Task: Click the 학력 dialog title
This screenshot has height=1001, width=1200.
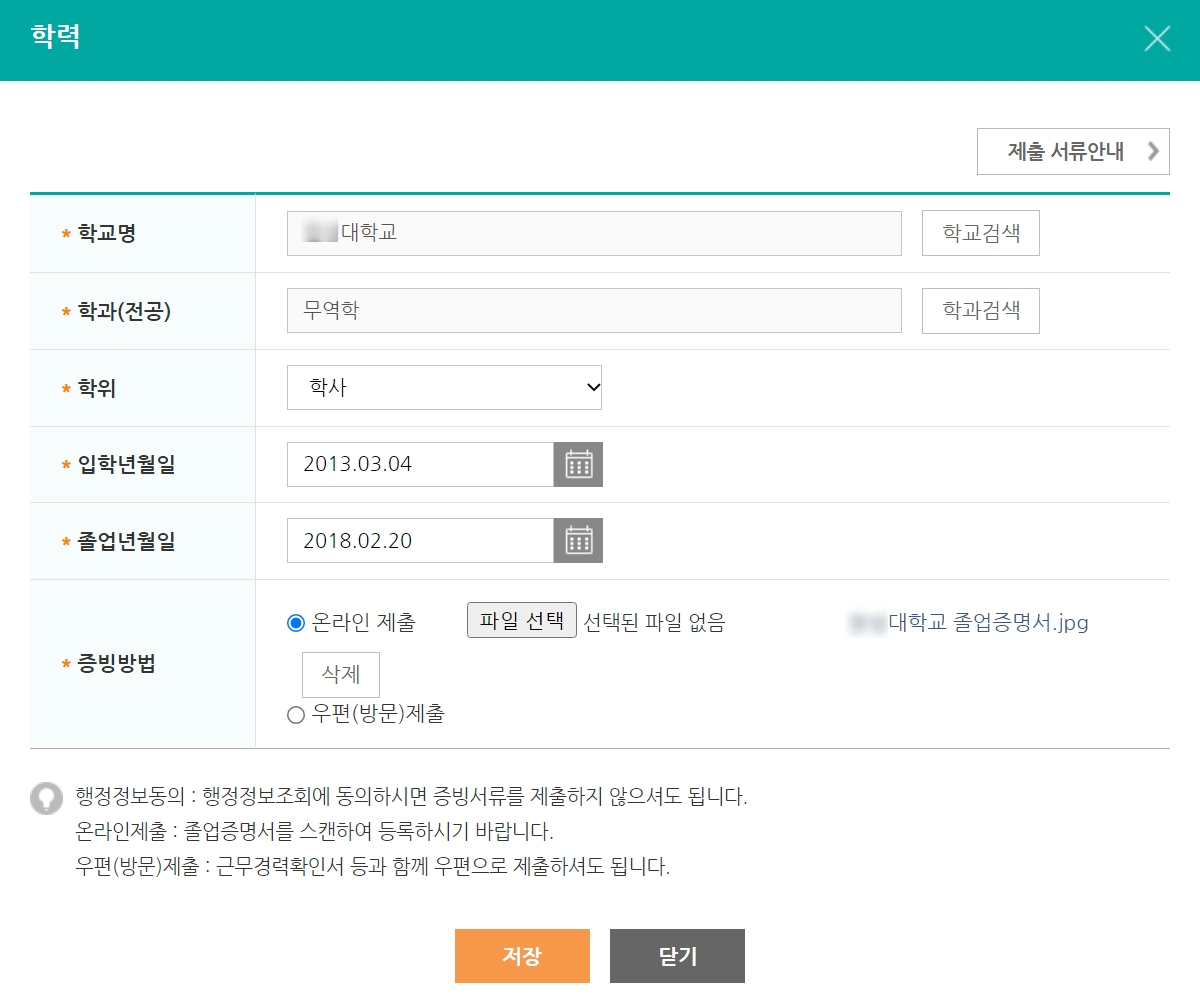Action: pyautogui.click(x=56, y=39)
